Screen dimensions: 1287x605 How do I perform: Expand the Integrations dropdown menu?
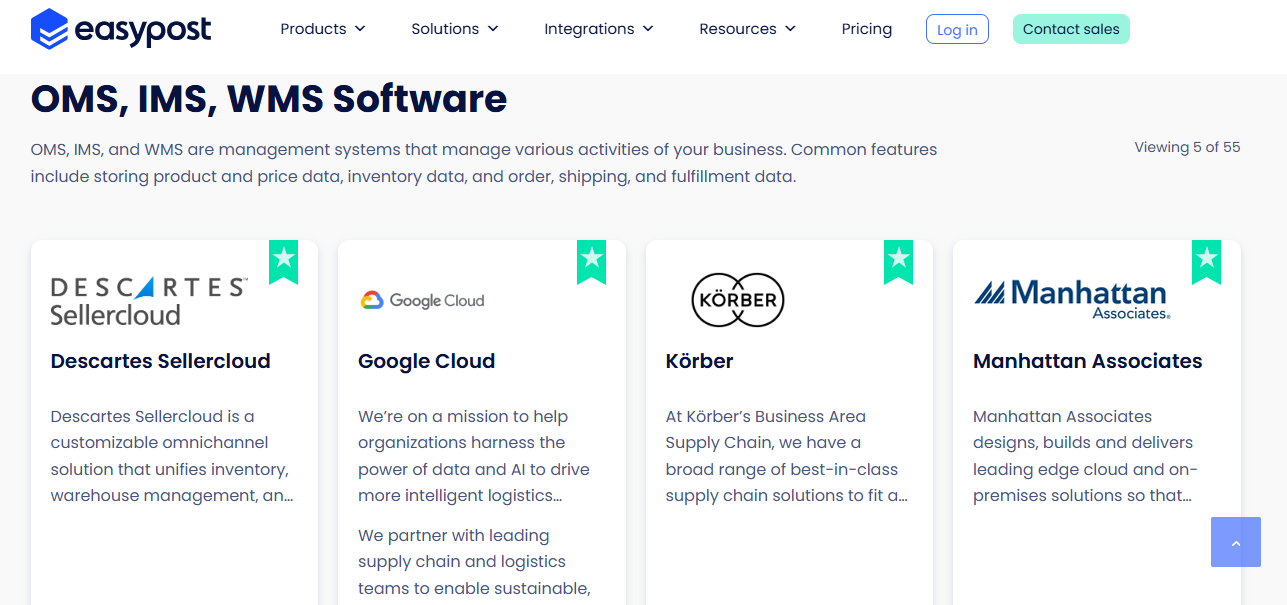[599, 29]
